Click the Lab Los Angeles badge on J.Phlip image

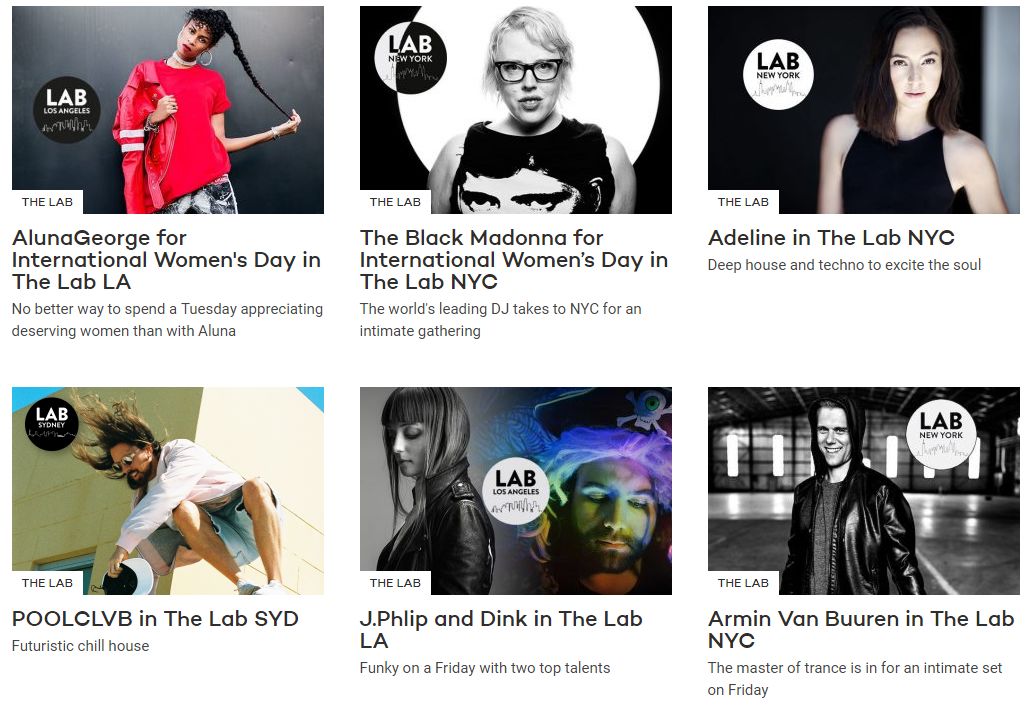[515, 490]
